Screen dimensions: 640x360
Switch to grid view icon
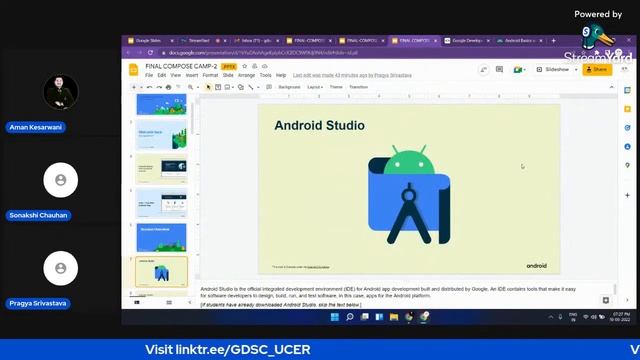click(x=169, y=302)
